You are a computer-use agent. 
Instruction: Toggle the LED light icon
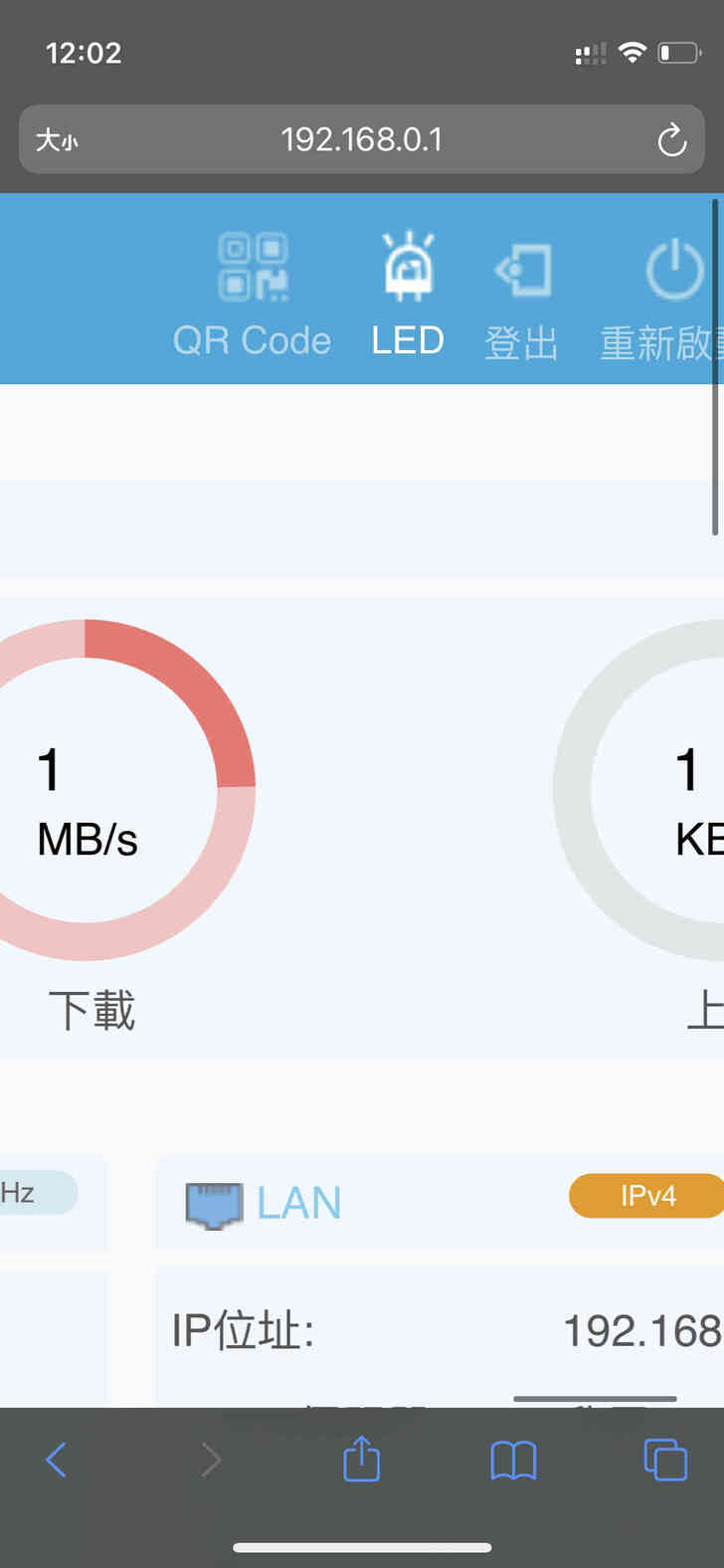[x=409, y=268]
